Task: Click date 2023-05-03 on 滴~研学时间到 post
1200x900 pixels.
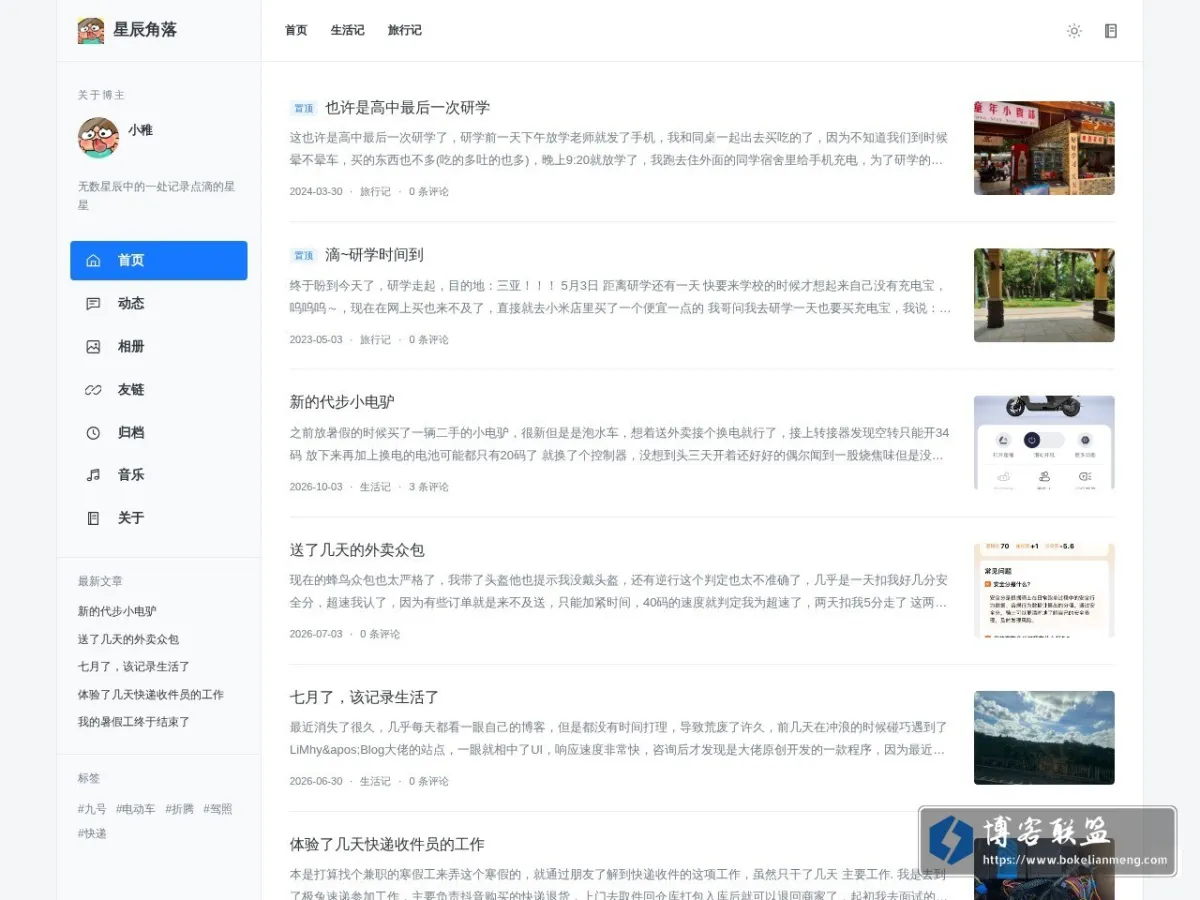Action: click(316, 340)
